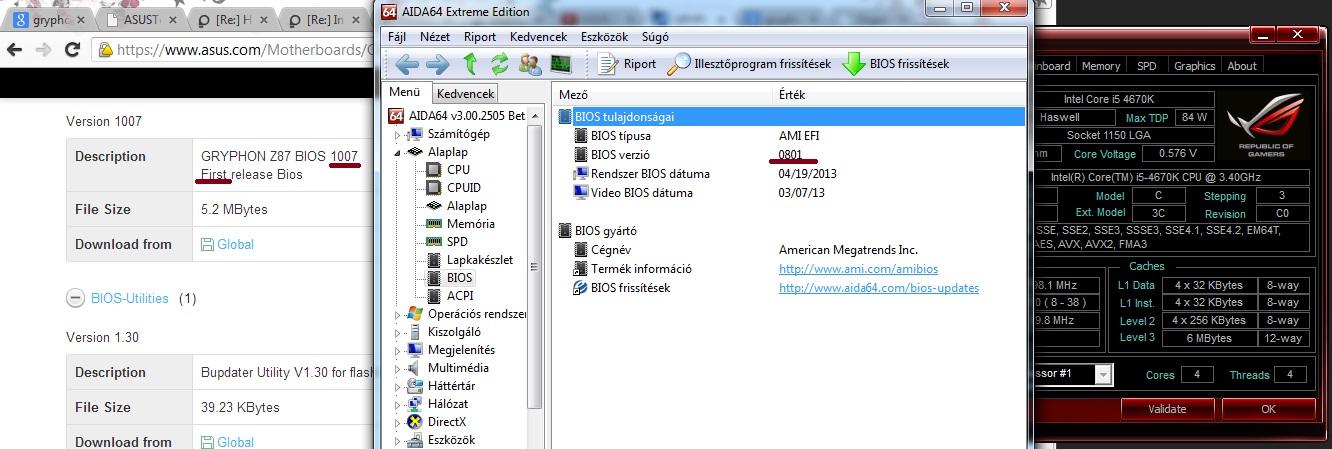Collapse the Alaplap tree node
The width and height of the screenshot is (1332, 449).
click(399, 152)
